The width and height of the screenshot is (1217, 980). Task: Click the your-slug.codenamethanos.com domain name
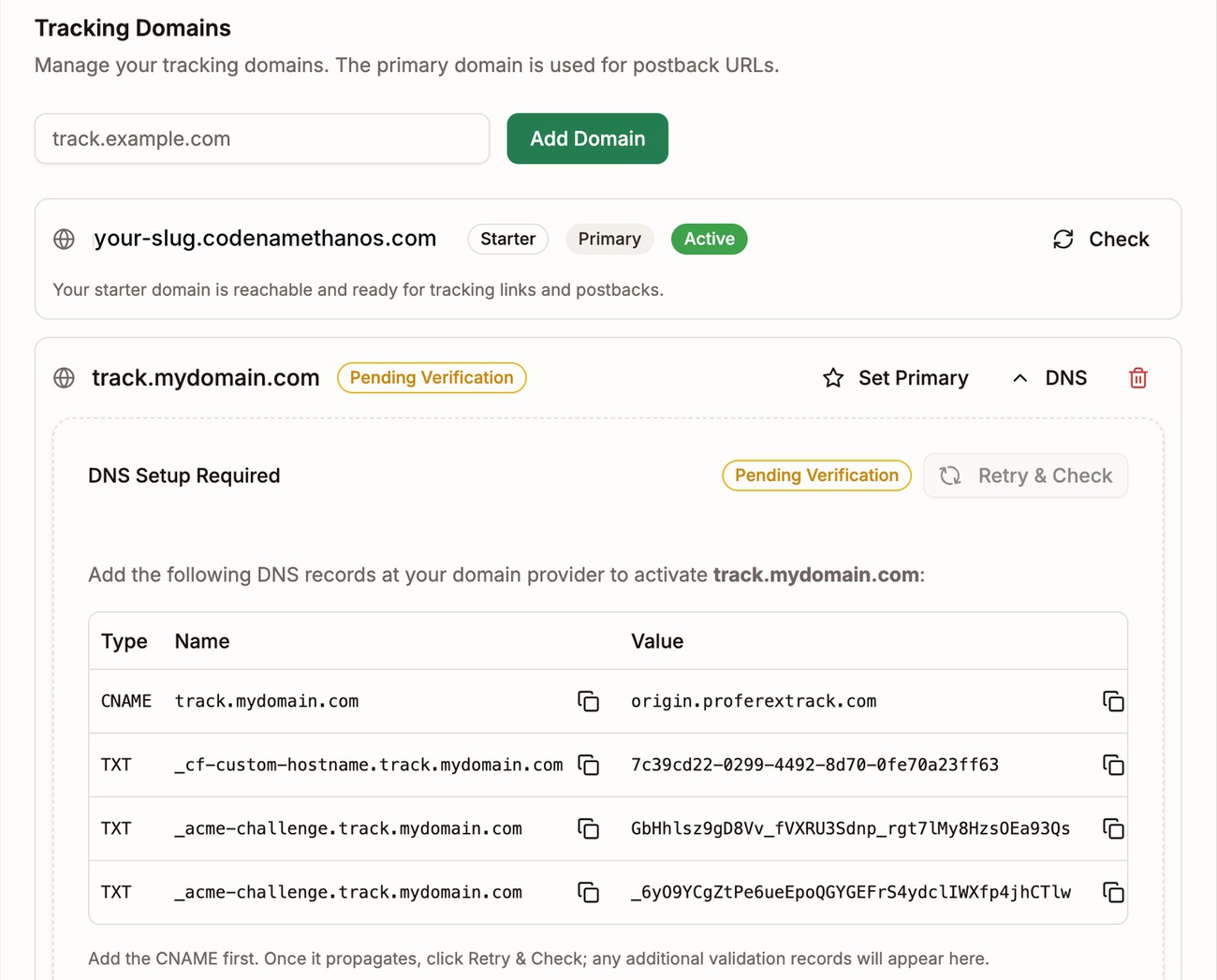point(265,239)
